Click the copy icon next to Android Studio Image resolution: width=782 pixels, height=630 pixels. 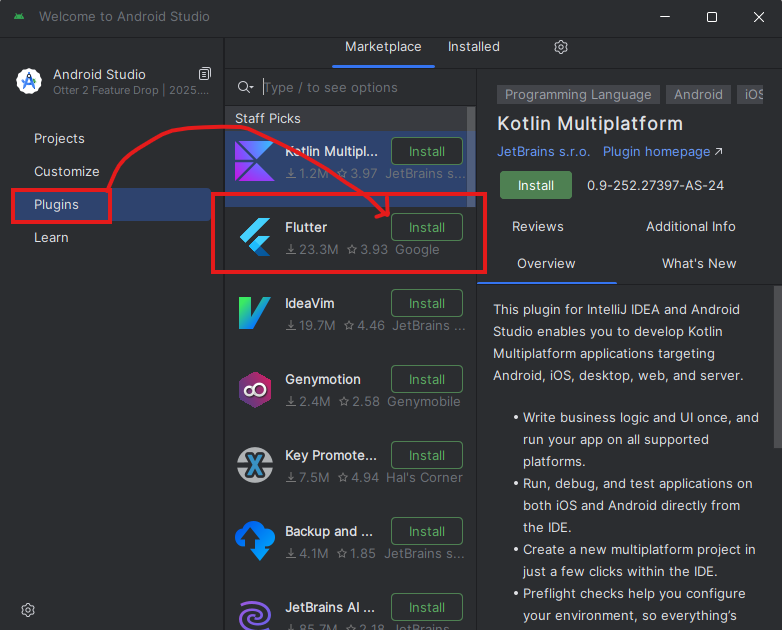coord(205,74)
